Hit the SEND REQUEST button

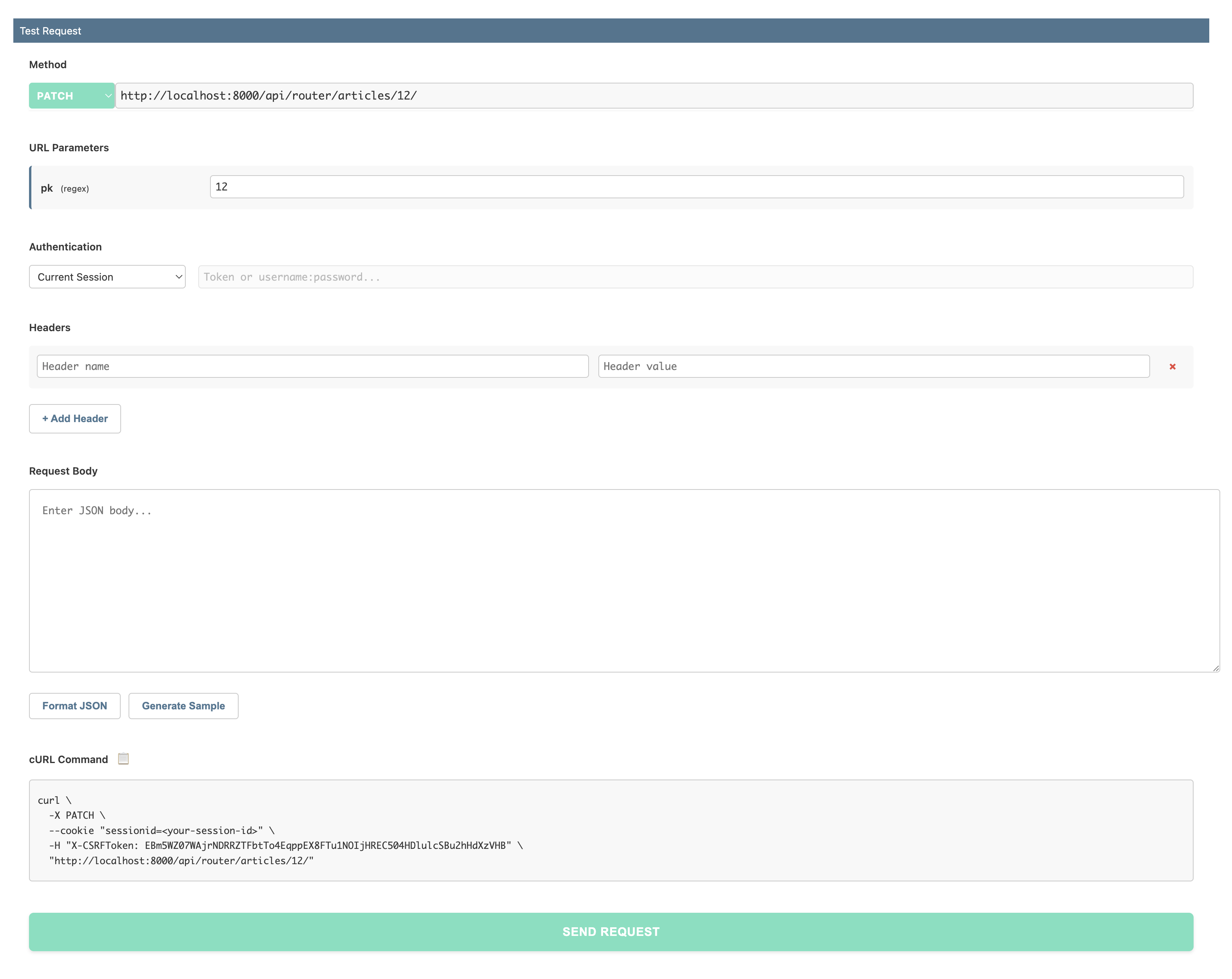point(611,932)
